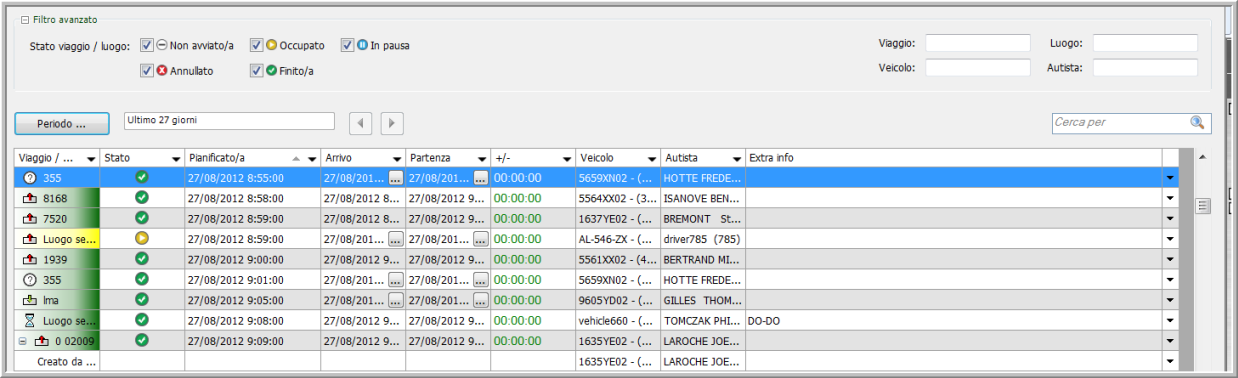Click the trip icon next to 8168
Screen dimensions: 1238x378
point(29,199)
